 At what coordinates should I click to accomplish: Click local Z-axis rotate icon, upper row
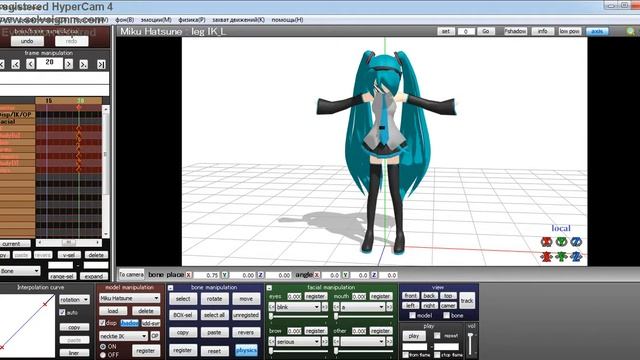pos(576,242)
